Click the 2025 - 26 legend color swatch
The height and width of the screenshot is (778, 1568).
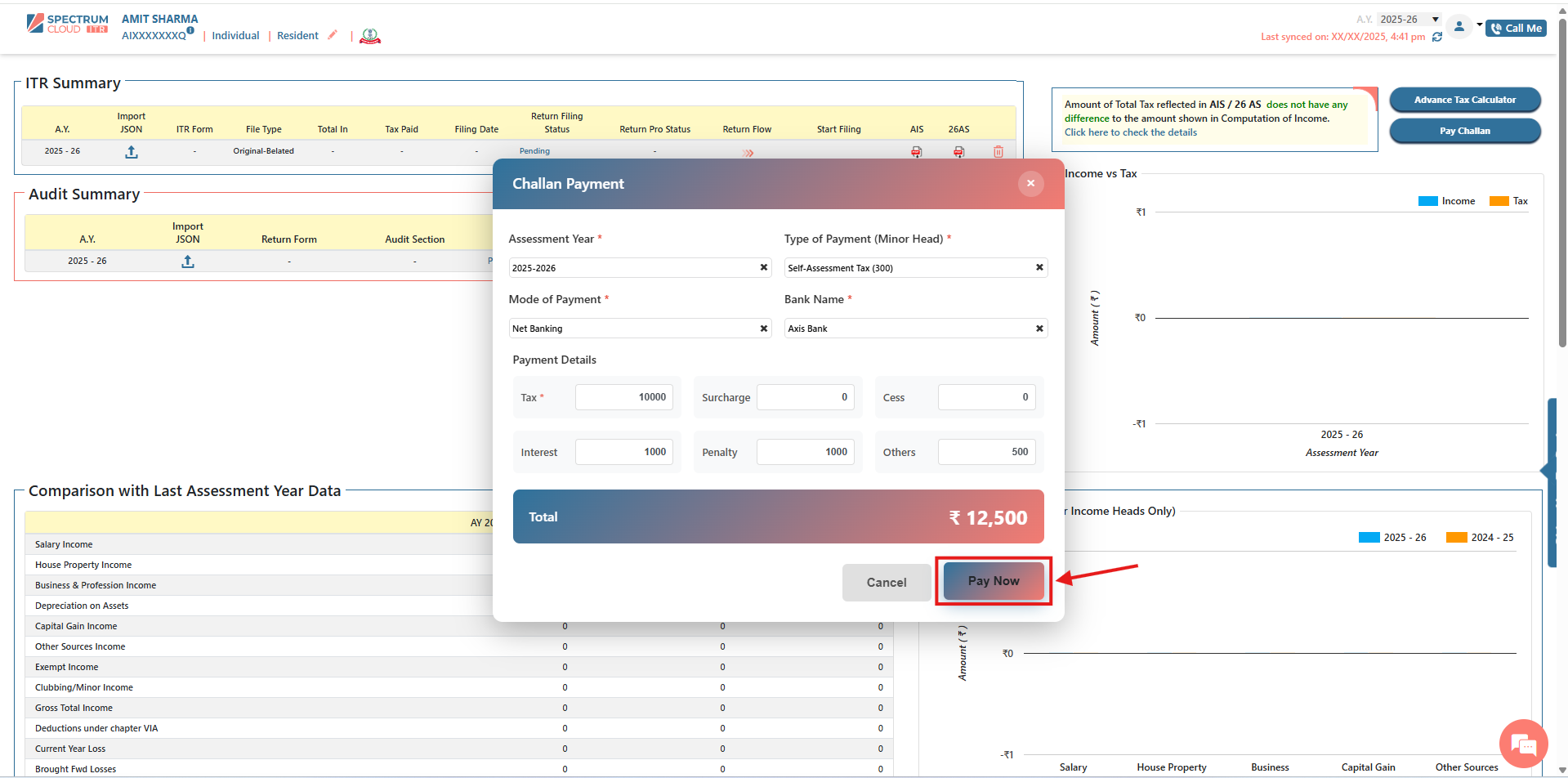[1369, 538]
